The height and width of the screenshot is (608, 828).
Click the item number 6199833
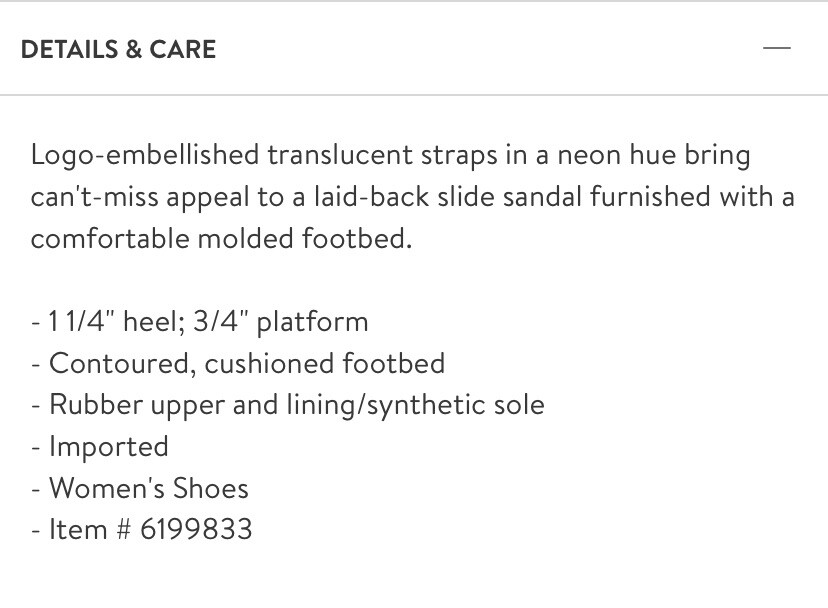coord(196,529)
